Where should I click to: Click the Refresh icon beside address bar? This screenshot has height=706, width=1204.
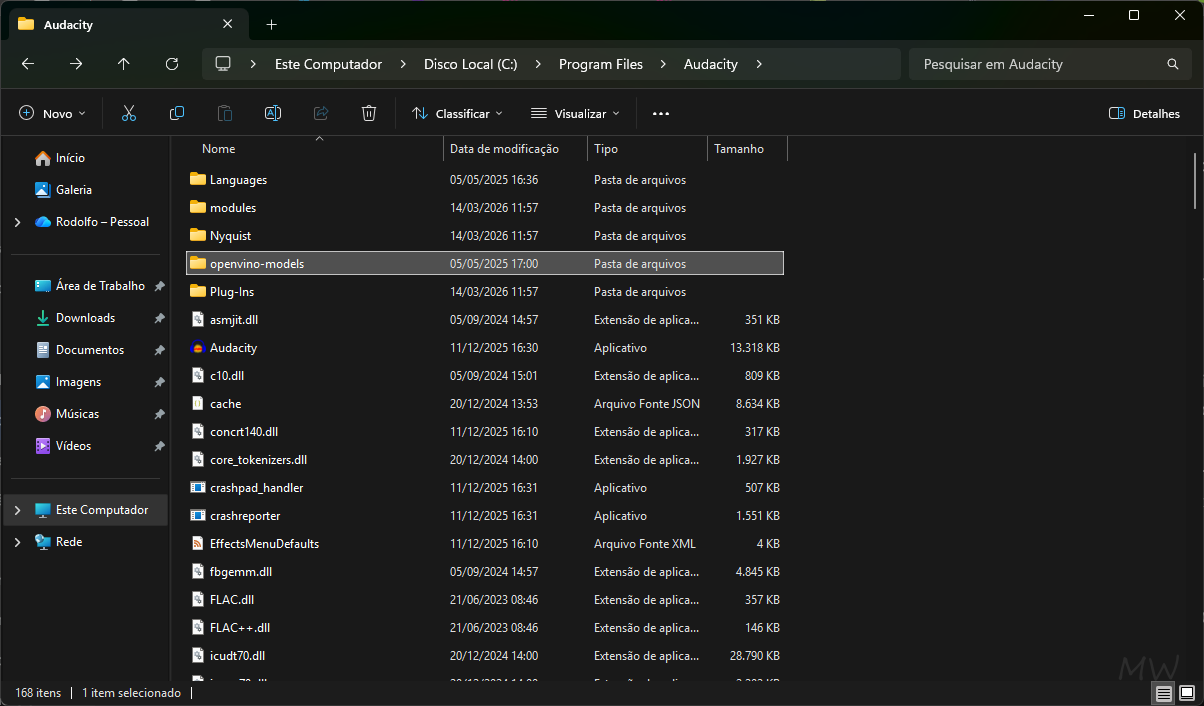tap(172, 64)
